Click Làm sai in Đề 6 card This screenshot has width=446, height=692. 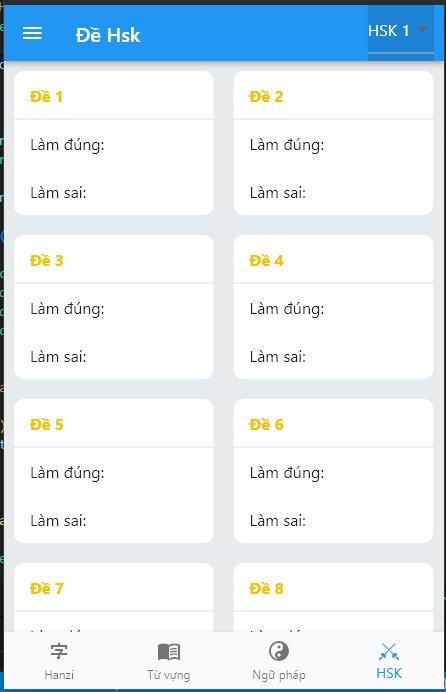coord(277,521)
